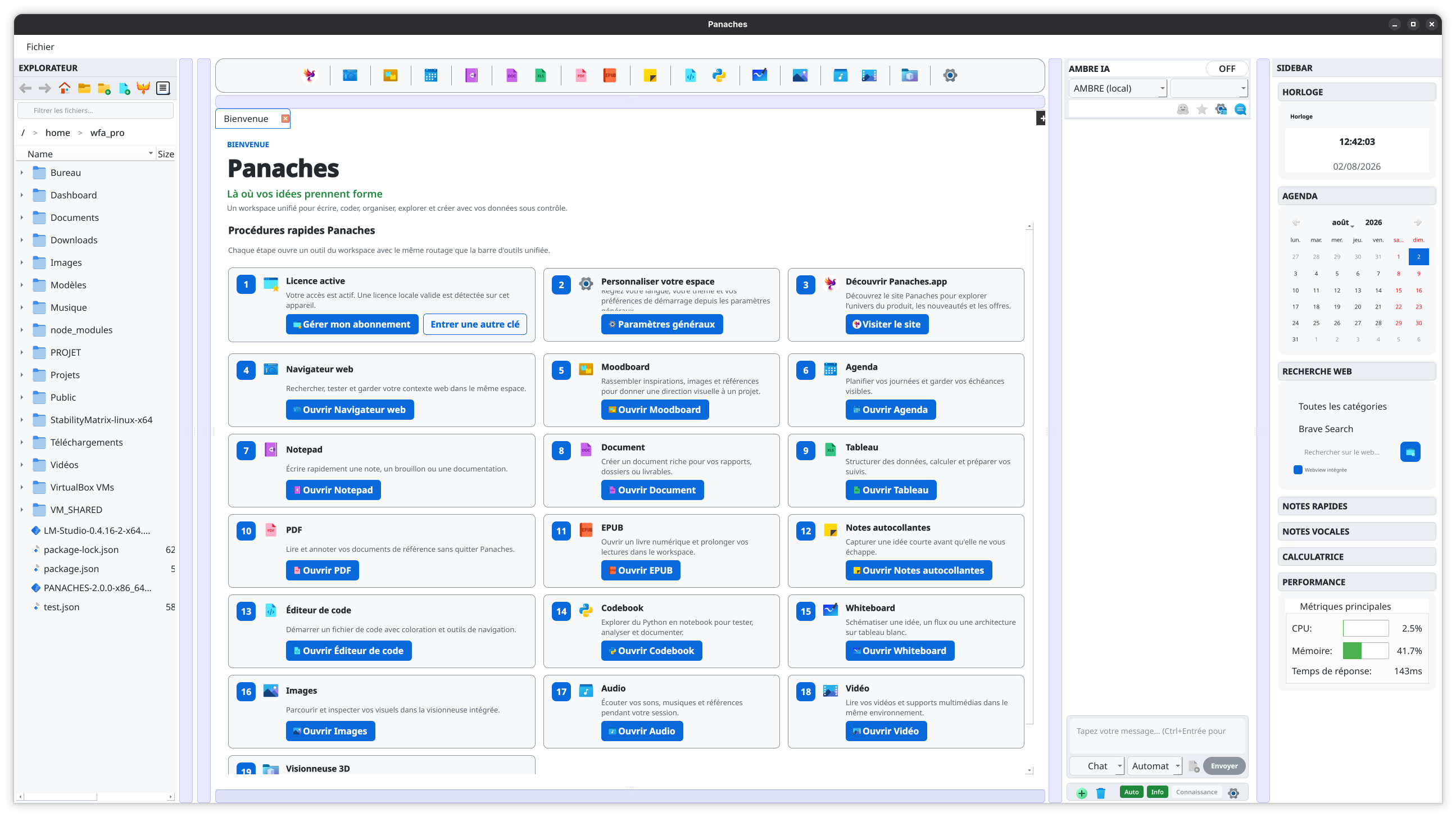This screenshot has width=1456, height=817.
Task: Select August 15 in the Agenda calendar
Action: coord(1398,291)
